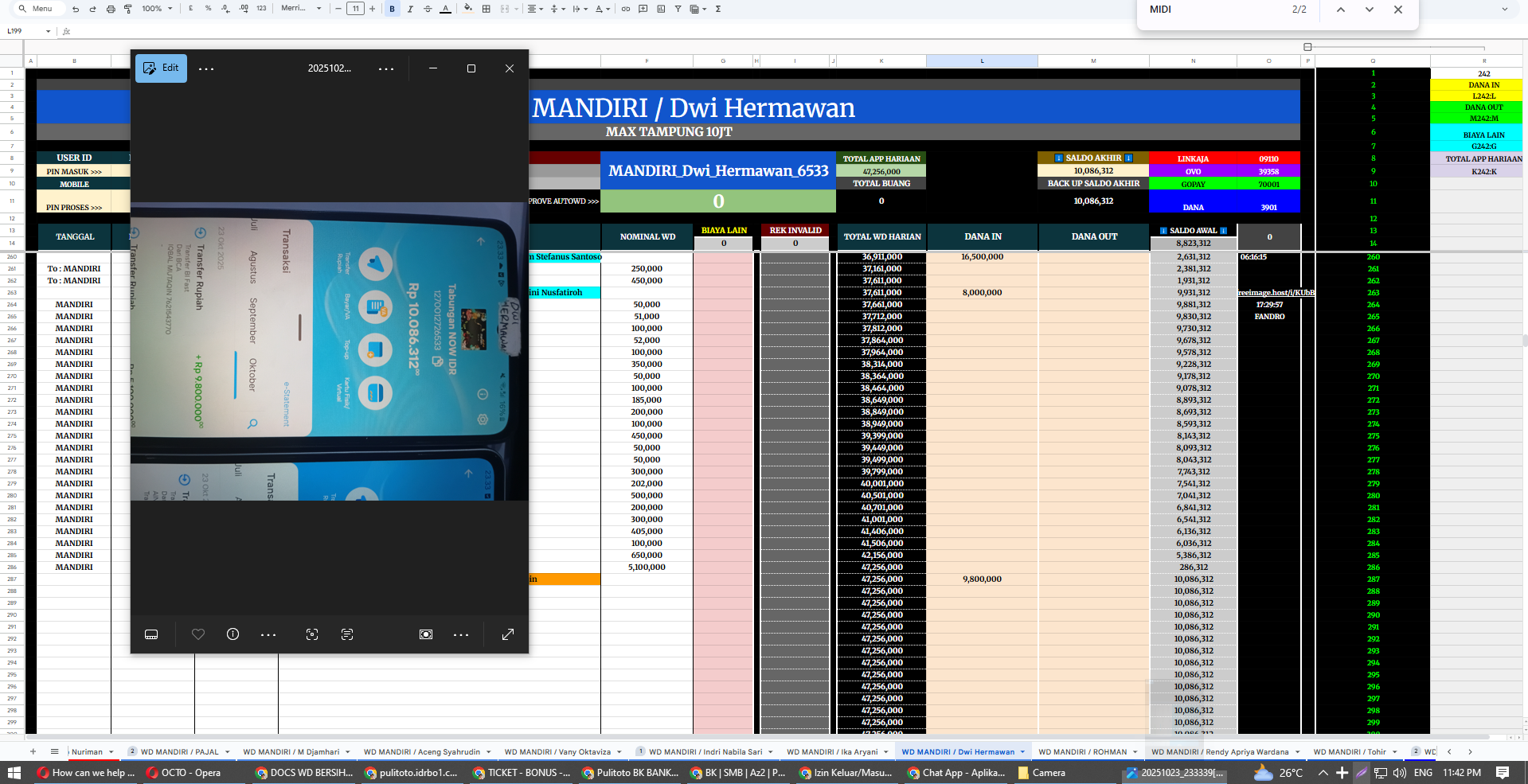Viewport: 1528px width, 784px height.
Task: Switch to WD MANDIRI / Vany Oktaviza tab
Action: [561, 751]
